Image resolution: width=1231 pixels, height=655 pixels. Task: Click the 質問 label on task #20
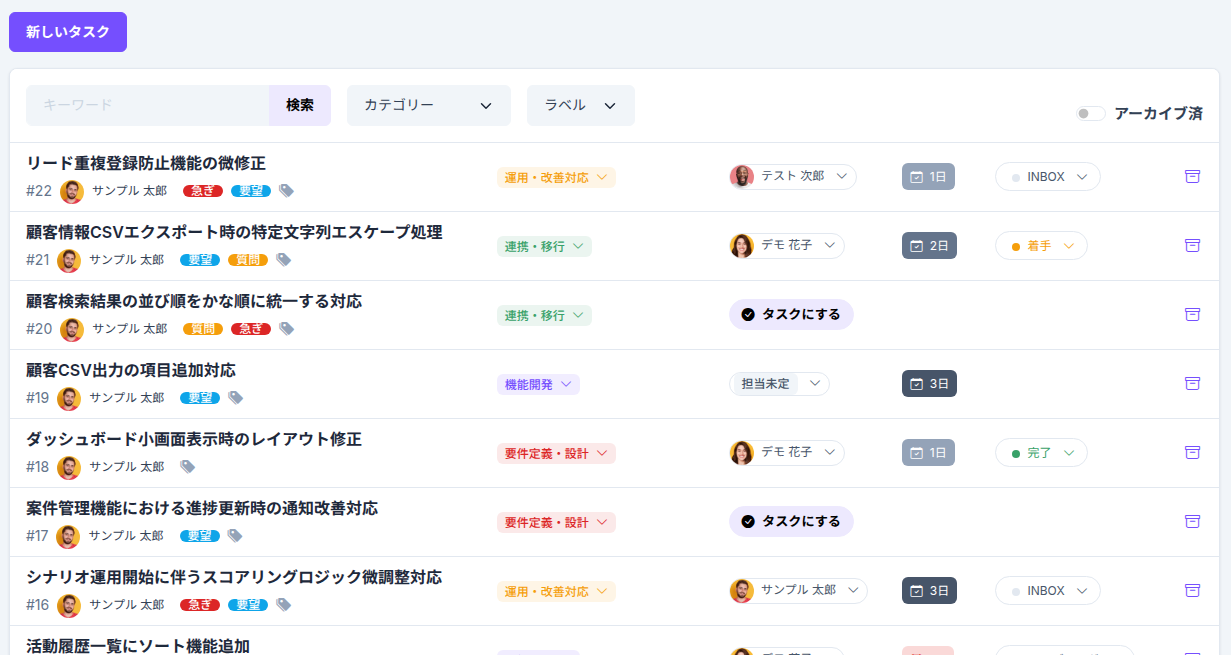click(x=203, y=328)
